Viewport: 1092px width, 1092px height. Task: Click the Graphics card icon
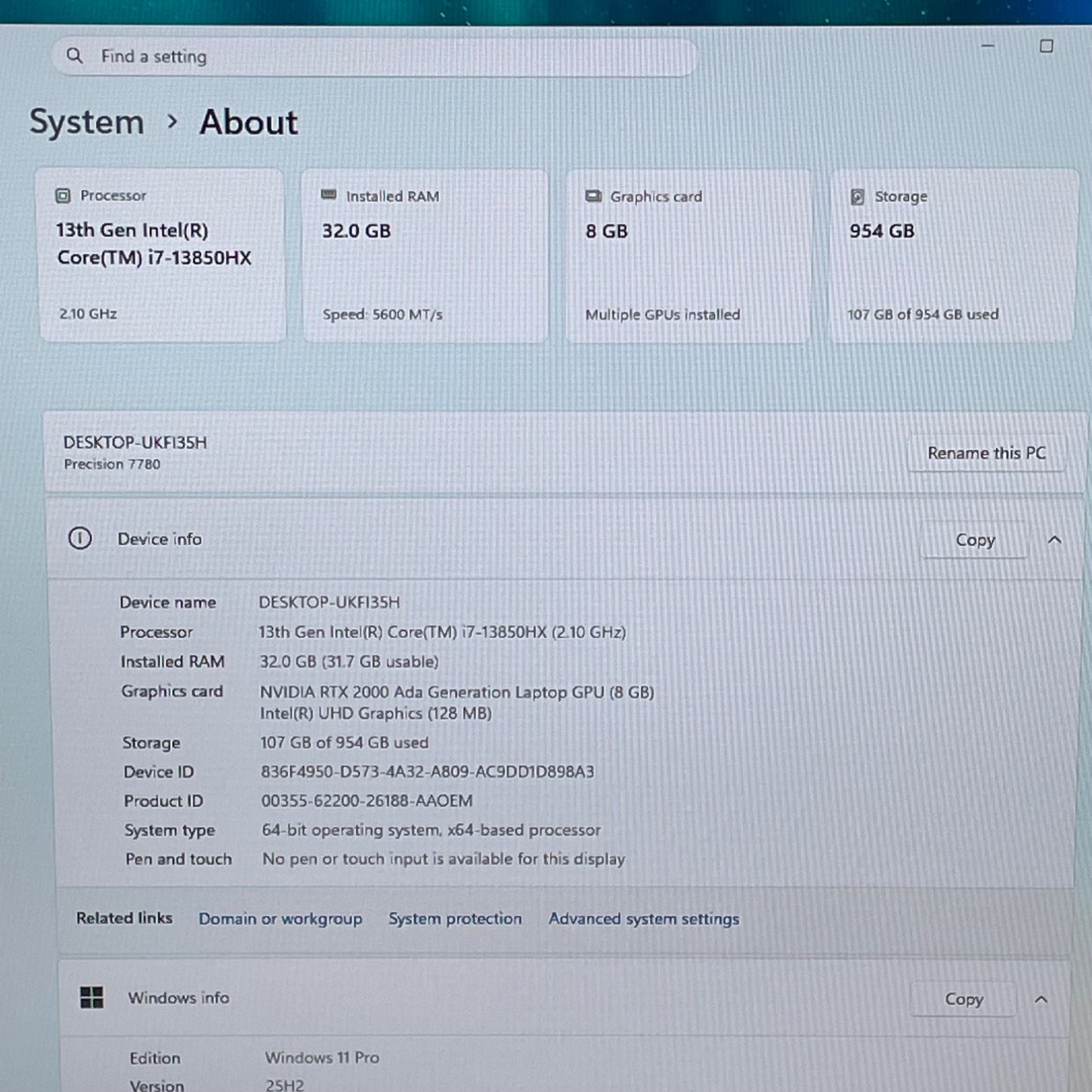(x=593, y=196)
